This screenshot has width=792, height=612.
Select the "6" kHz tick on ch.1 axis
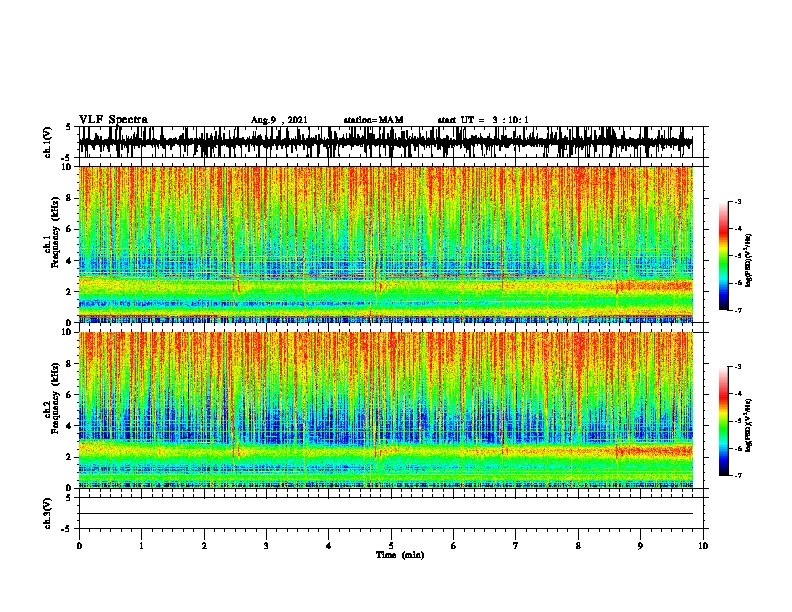tap(69, 229)
